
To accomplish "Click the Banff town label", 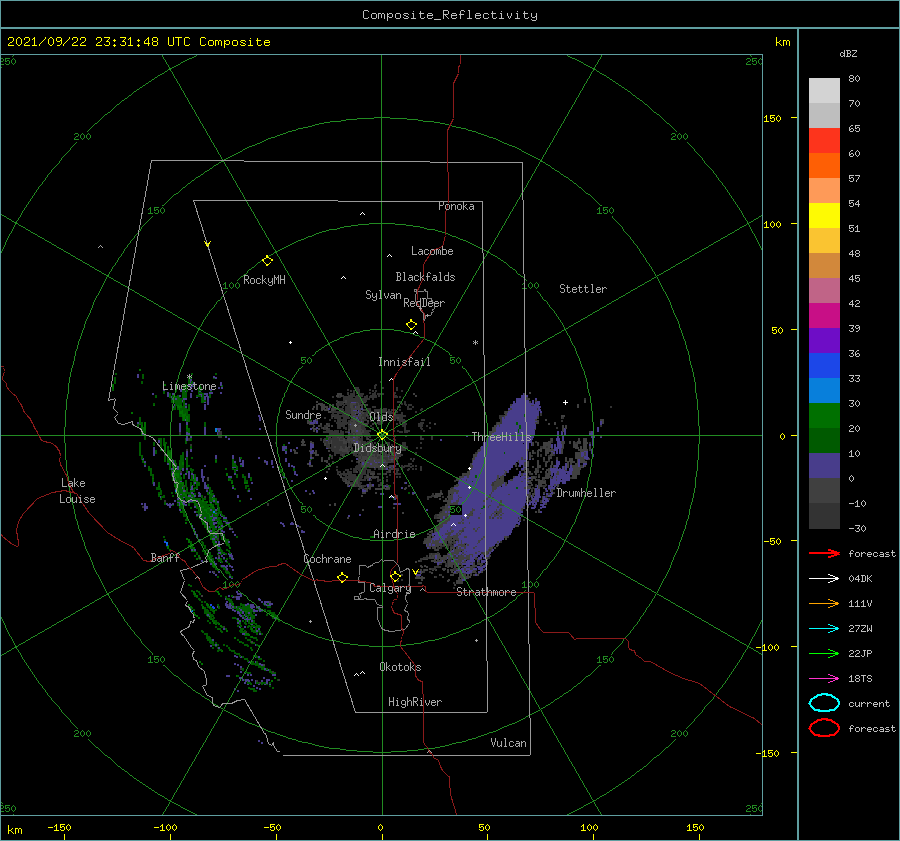I will [x=165, y=557].
